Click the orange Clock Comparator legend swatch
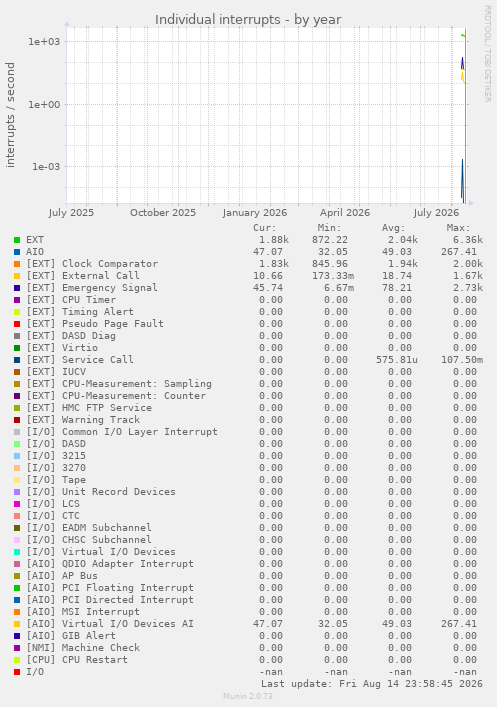 [x=17, y=264]
